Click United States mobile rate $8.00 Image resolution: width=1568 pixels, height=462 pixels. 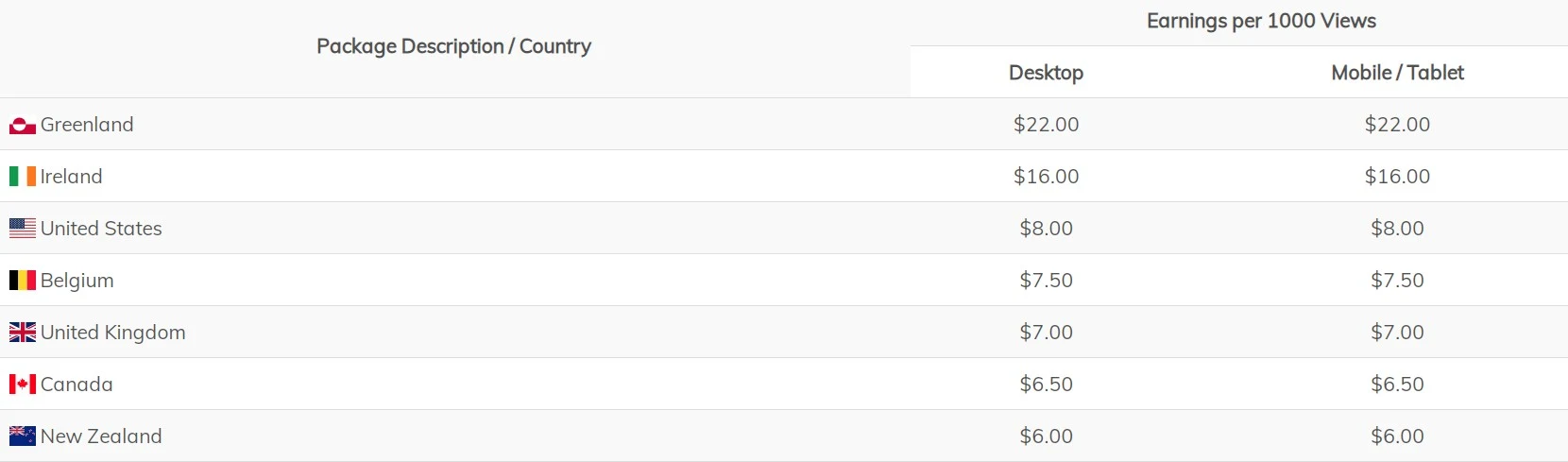click(1397, 229)
